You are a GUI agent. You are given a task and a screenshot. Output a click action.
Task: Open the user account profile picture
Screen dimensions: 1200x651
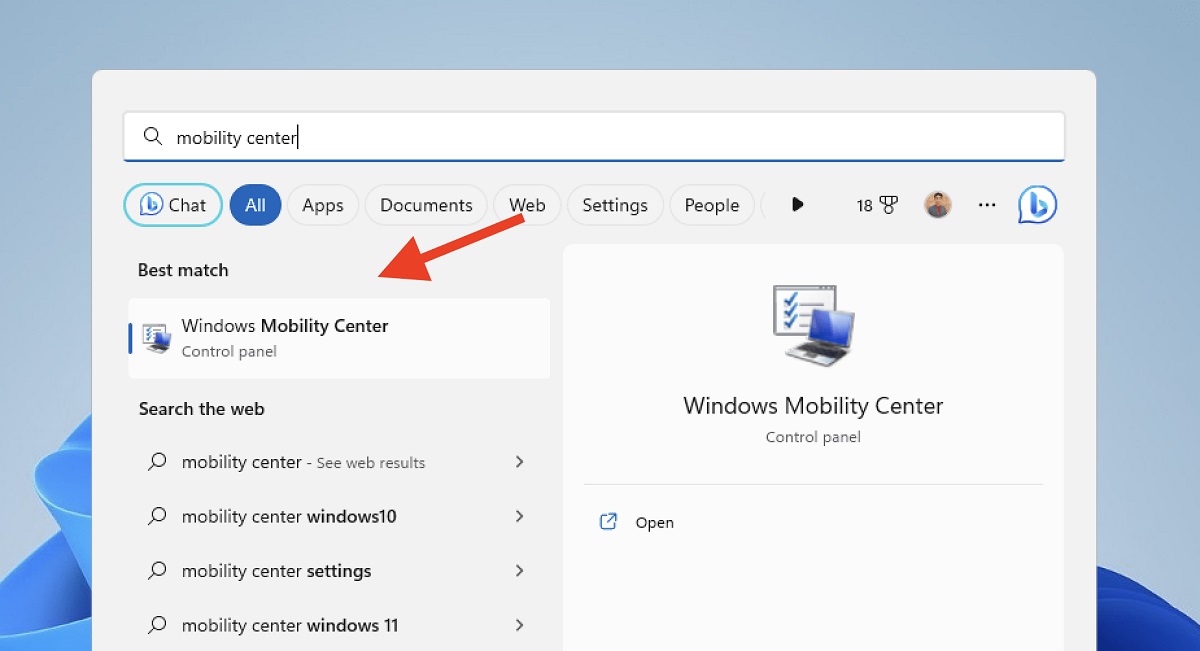click(x=938, y=204)
